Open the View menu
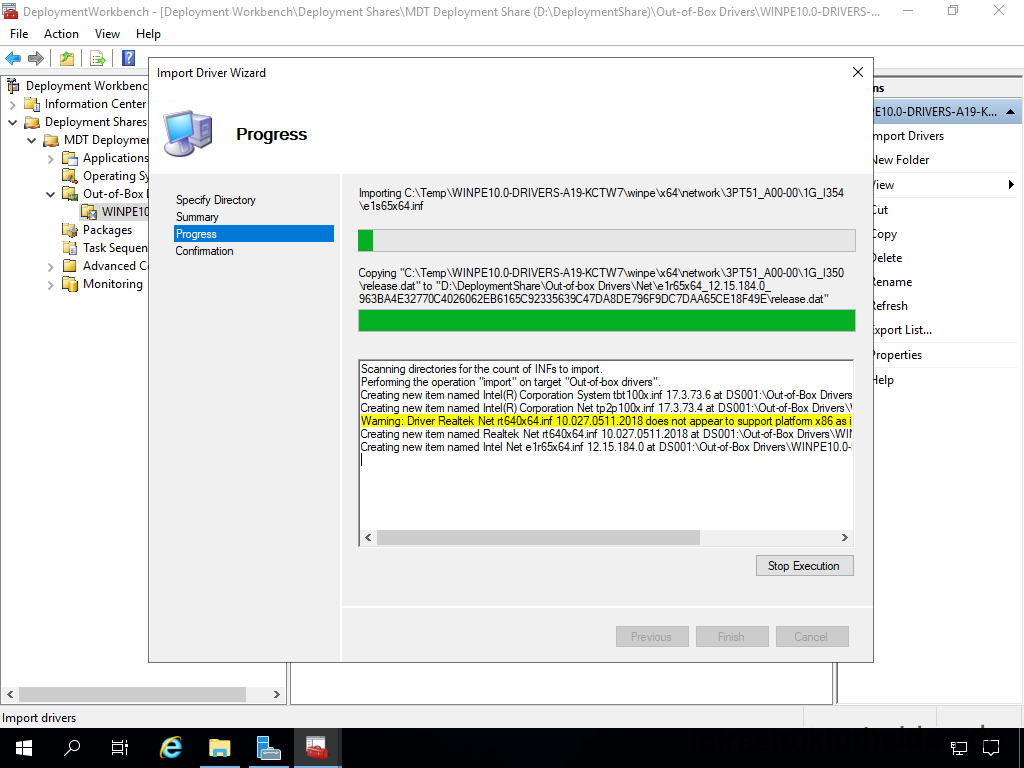 pos(107,34)
